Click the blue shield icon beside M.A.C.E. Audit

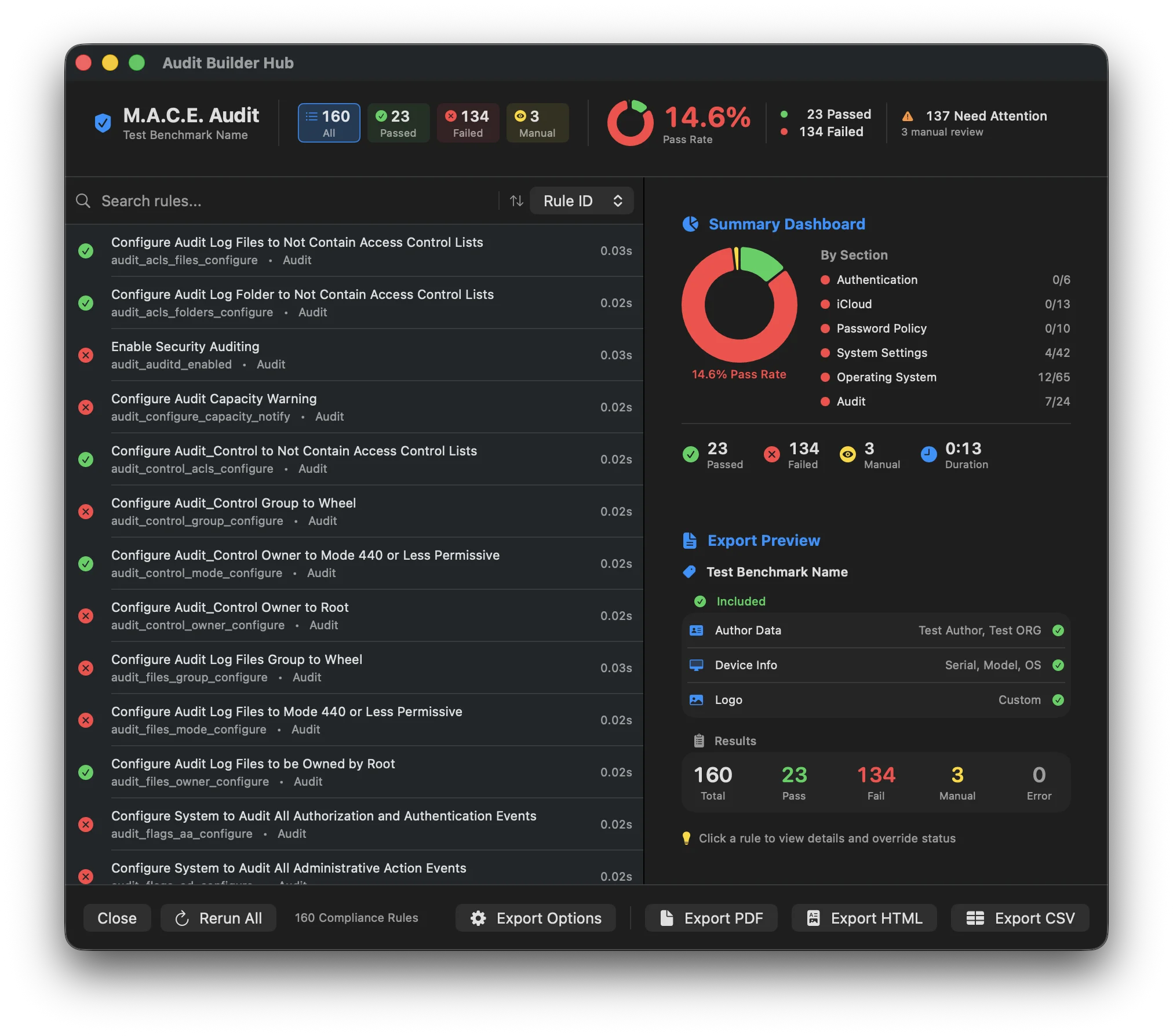[x=103, y=123]
